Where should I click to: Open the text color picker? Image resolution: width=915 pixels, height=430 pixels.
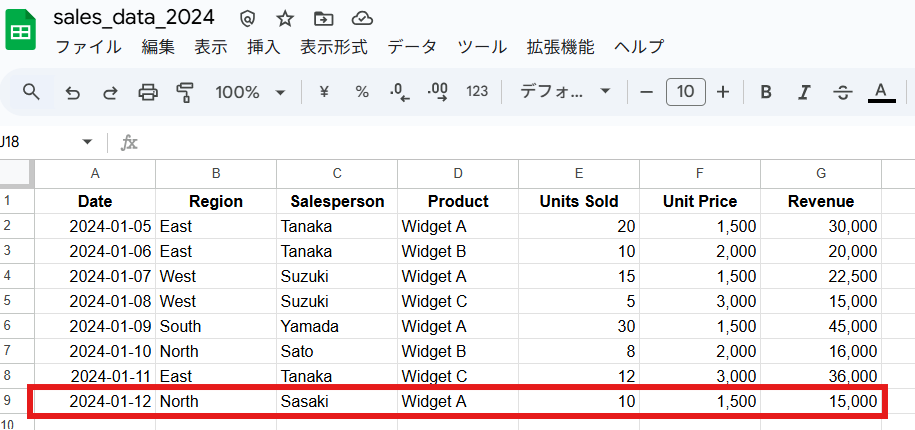tap(882, 92)
